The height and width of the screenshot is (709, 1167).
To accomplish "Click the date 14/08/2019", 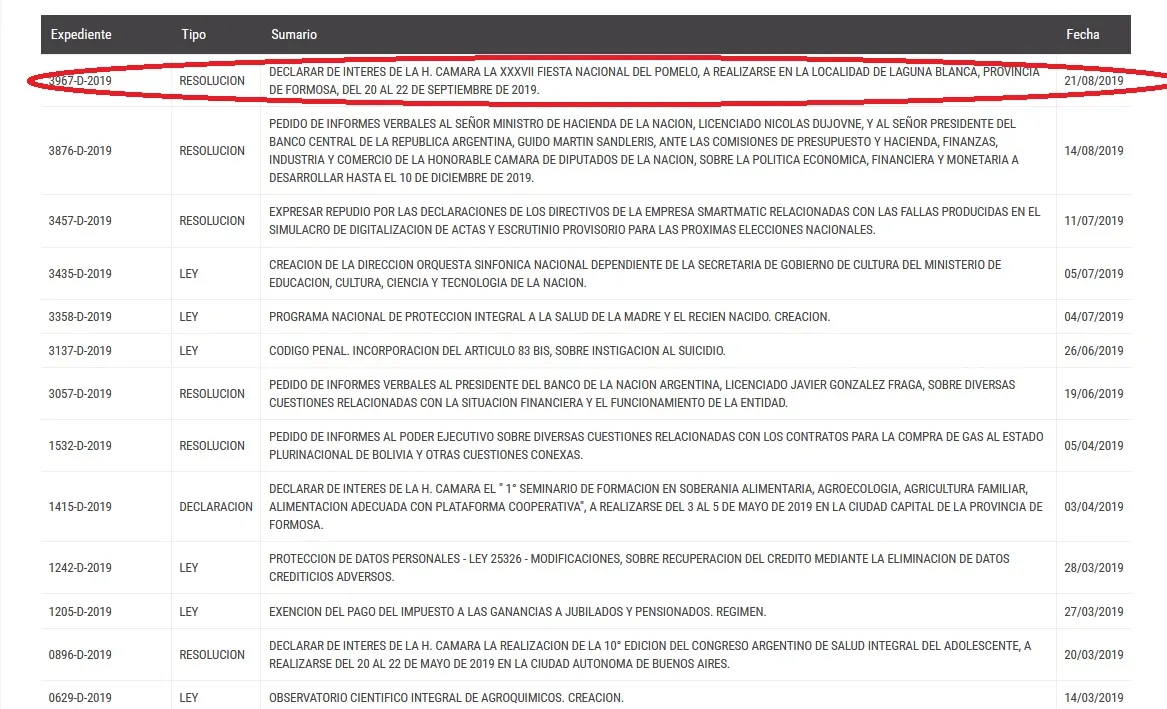I will point(1093,150).
